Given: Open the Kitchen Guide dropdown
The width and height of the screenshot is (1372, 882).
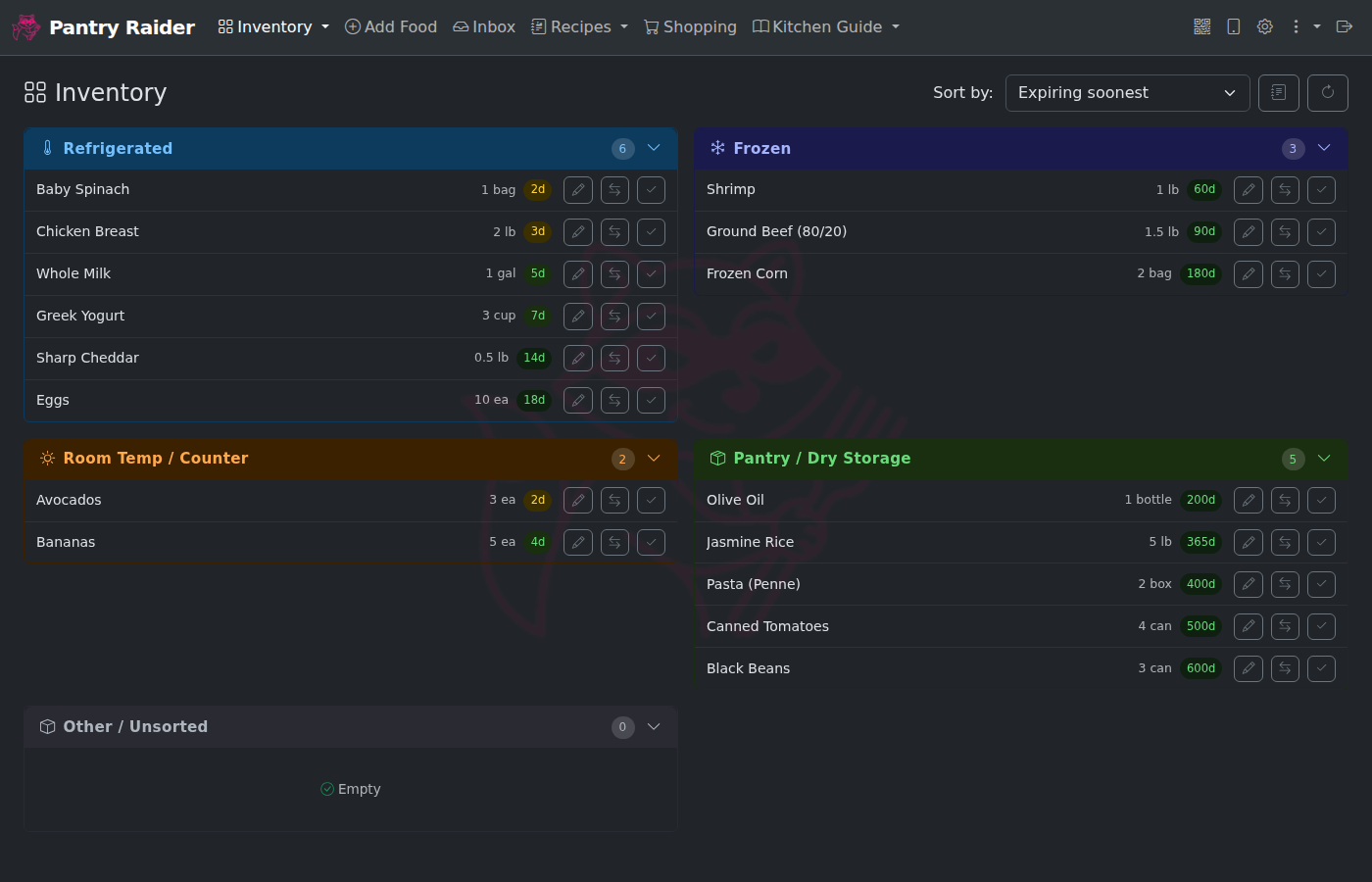Looking at the screenshot, I should (826, 26).
